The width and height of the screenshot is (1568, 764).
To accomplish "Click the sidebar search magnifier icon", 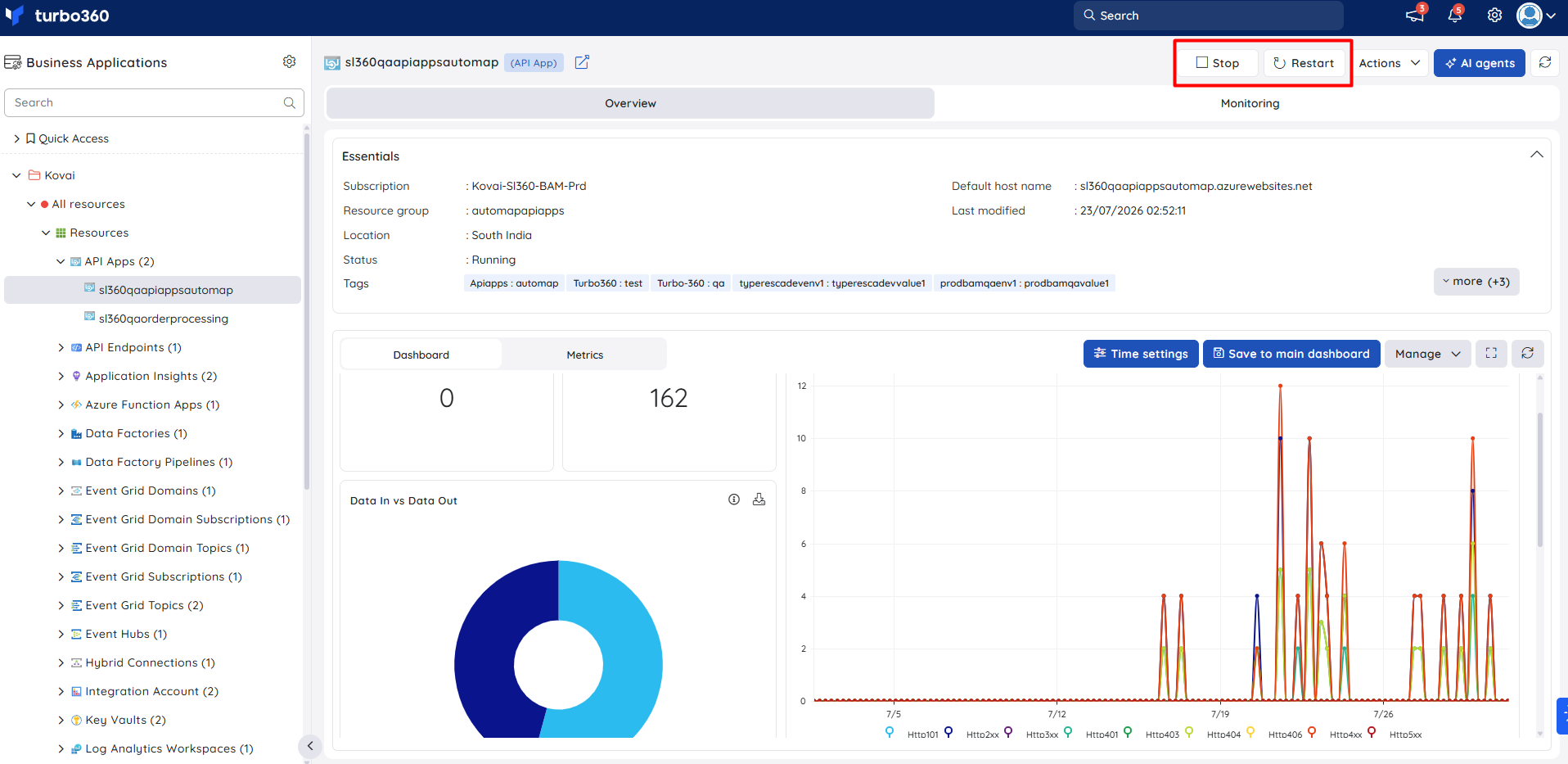I will tap(289, 102).
